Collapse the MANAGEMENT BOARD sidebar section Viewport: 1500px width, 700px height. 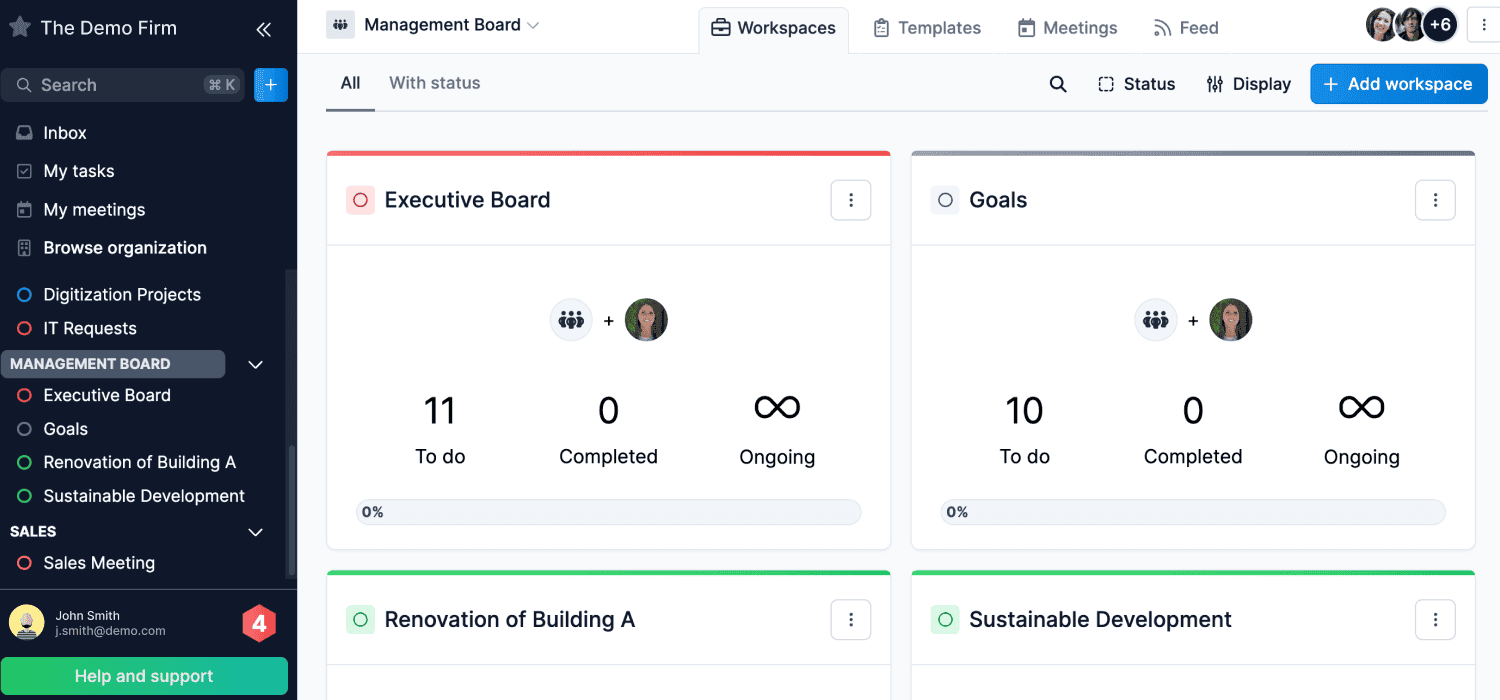click(x=255, y=364)
